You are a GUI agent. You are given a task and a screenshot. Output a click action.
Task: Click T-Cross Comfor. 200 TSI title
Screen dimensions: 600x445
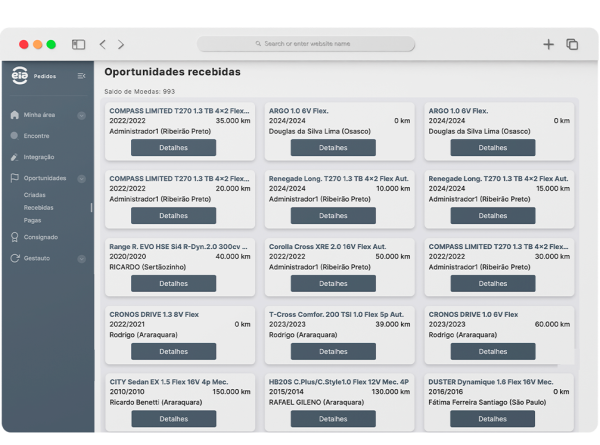[336, 315]
